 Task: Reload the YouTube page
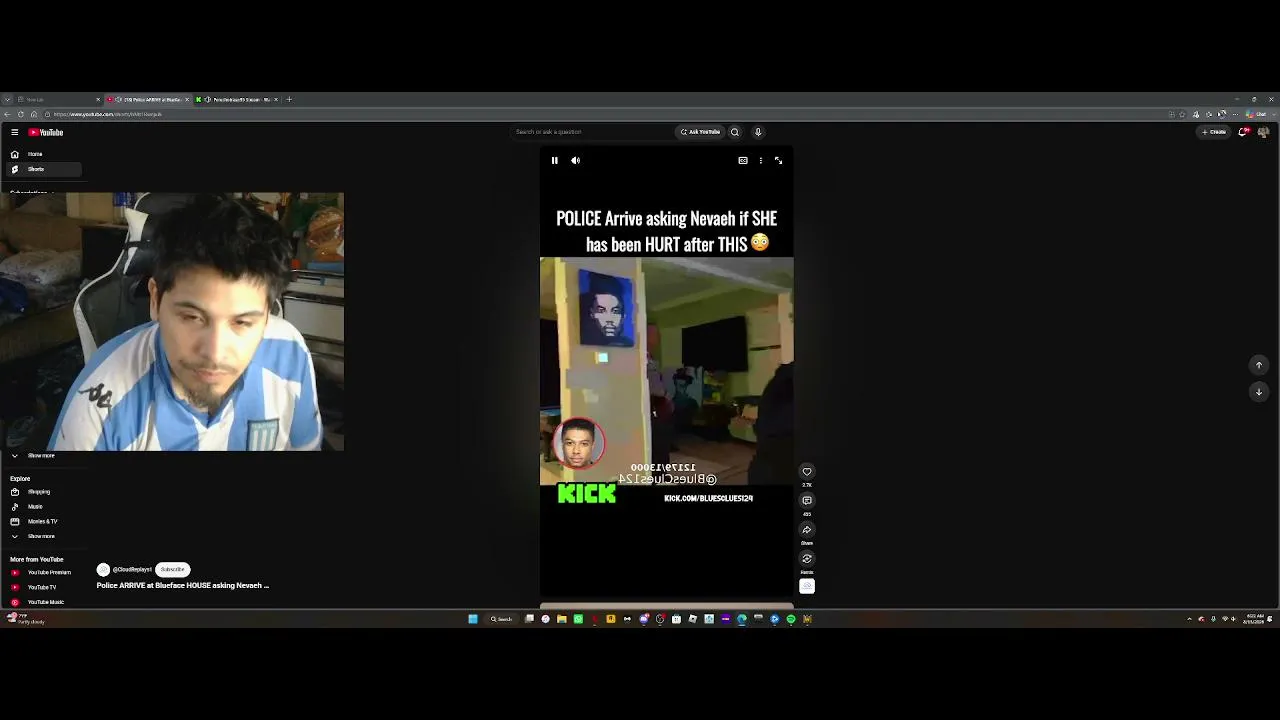[x=20, y=114]
